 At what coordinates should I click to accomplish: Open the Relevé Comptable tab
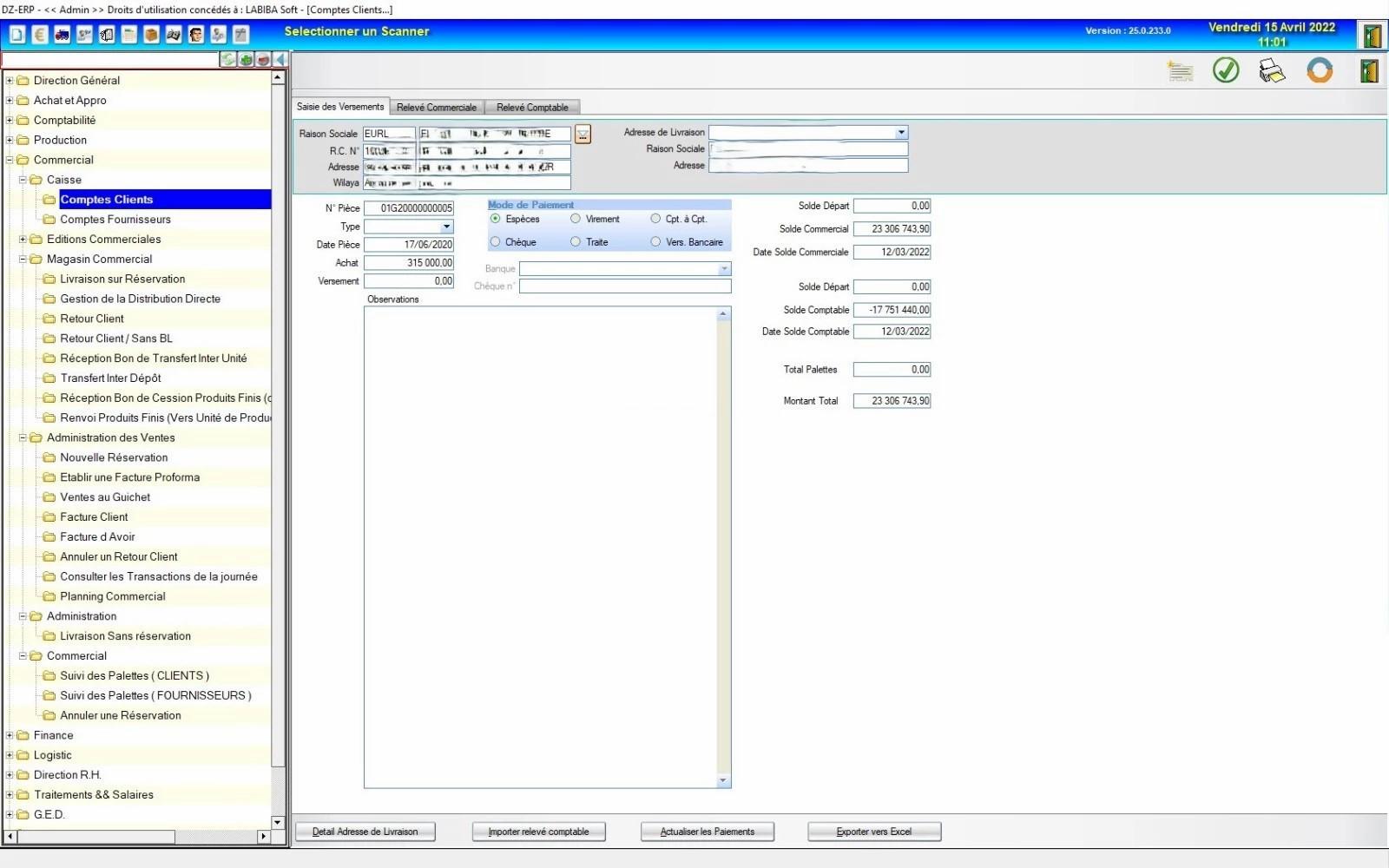pyautogui.click(x=532, y=108)
